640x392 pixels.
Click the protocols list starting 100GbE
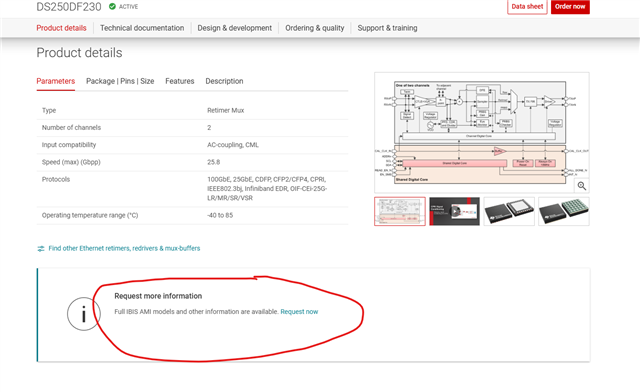[267, 189]
